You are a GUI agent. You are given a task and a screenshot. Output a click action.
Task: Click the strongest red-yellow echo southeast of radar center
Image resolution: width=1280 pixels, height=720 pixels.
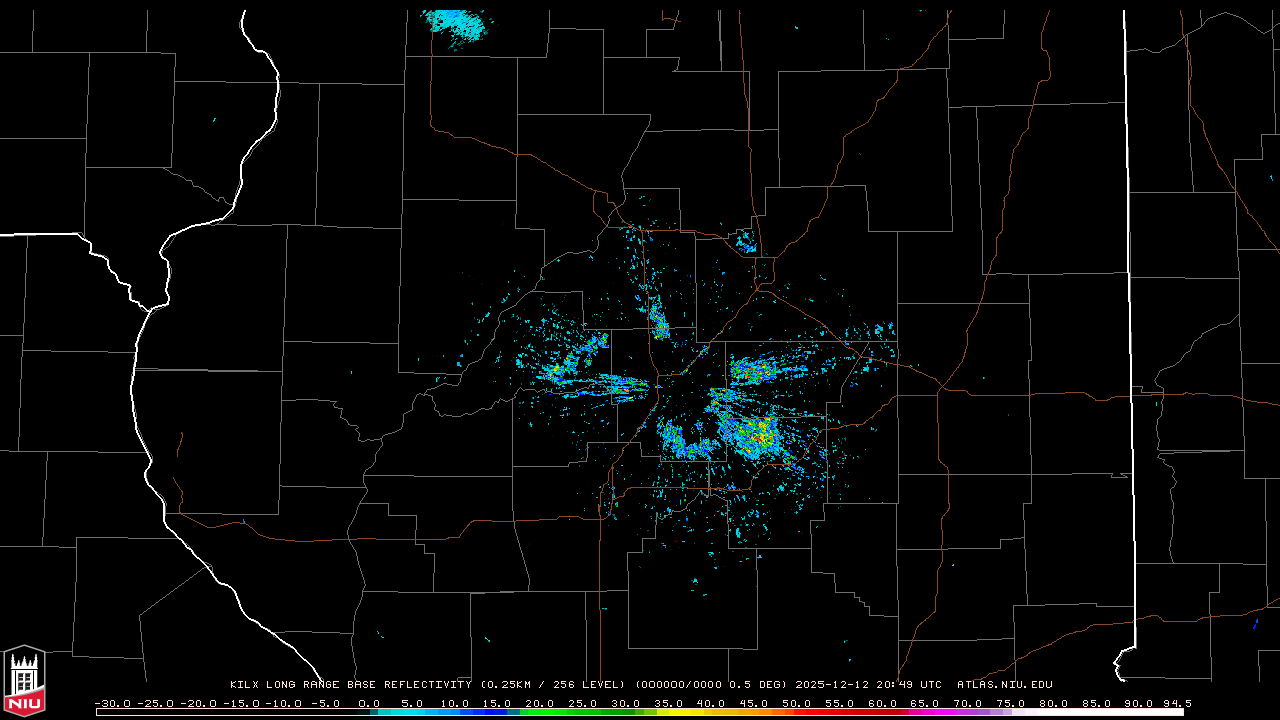tap(760, 434)
